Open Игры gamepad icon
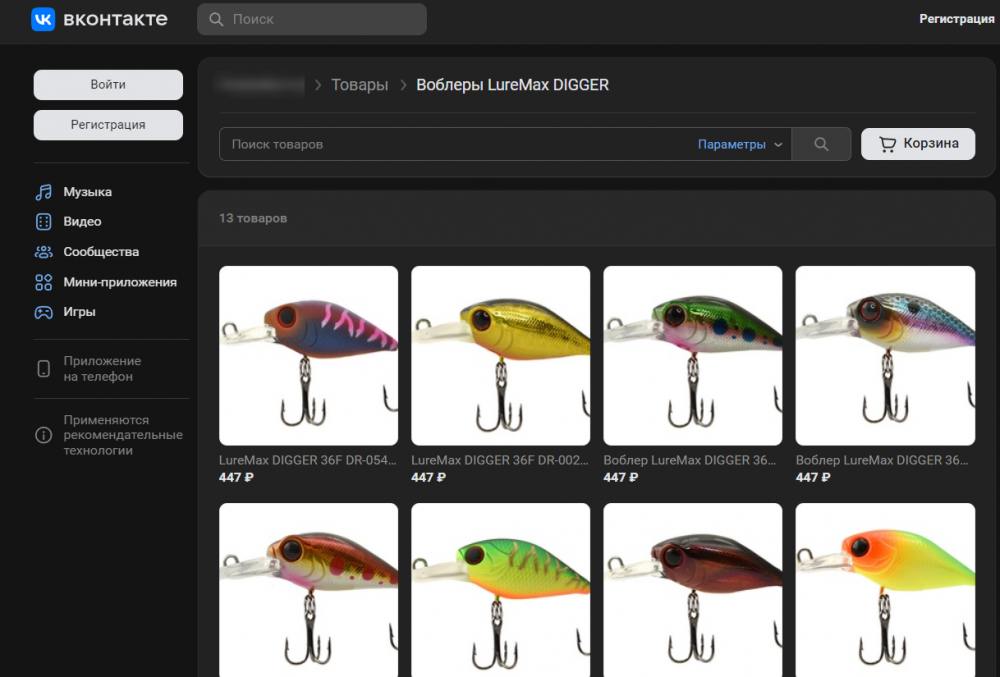Viewport: 1000px width, 677px height. (x=43, y=312)
